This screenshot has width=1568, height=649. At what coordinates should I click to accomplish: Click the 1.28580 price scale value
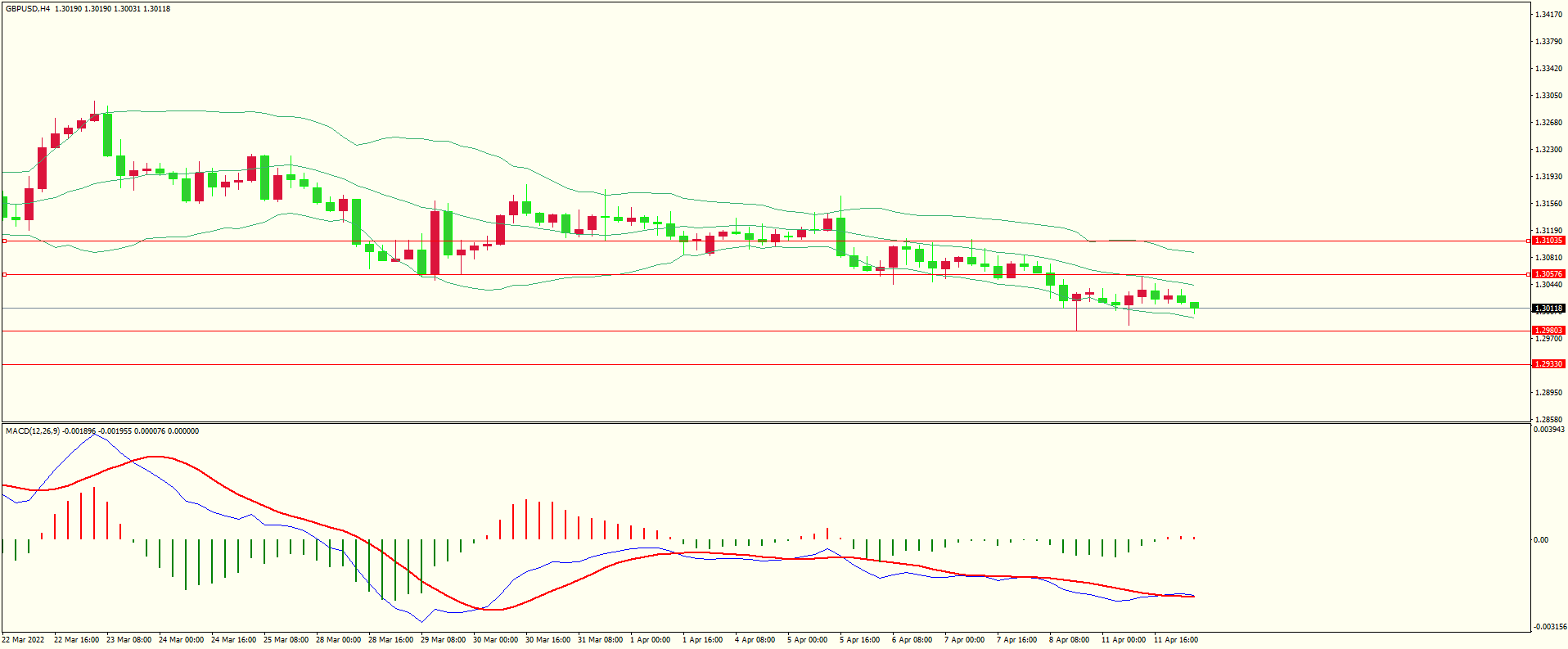1548,419
